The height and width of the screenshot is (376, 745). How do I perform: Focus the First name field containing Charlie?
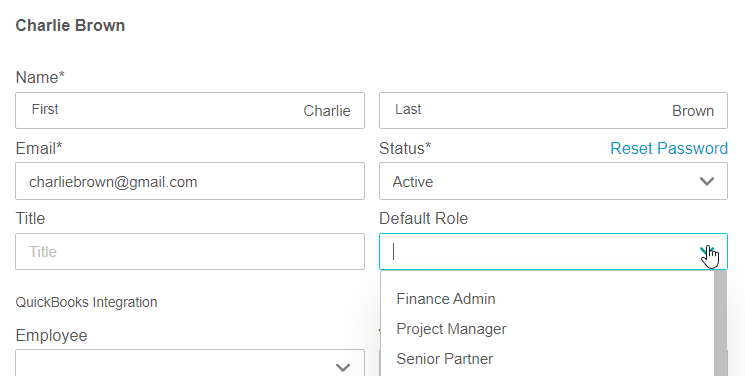tap(190, 110)
